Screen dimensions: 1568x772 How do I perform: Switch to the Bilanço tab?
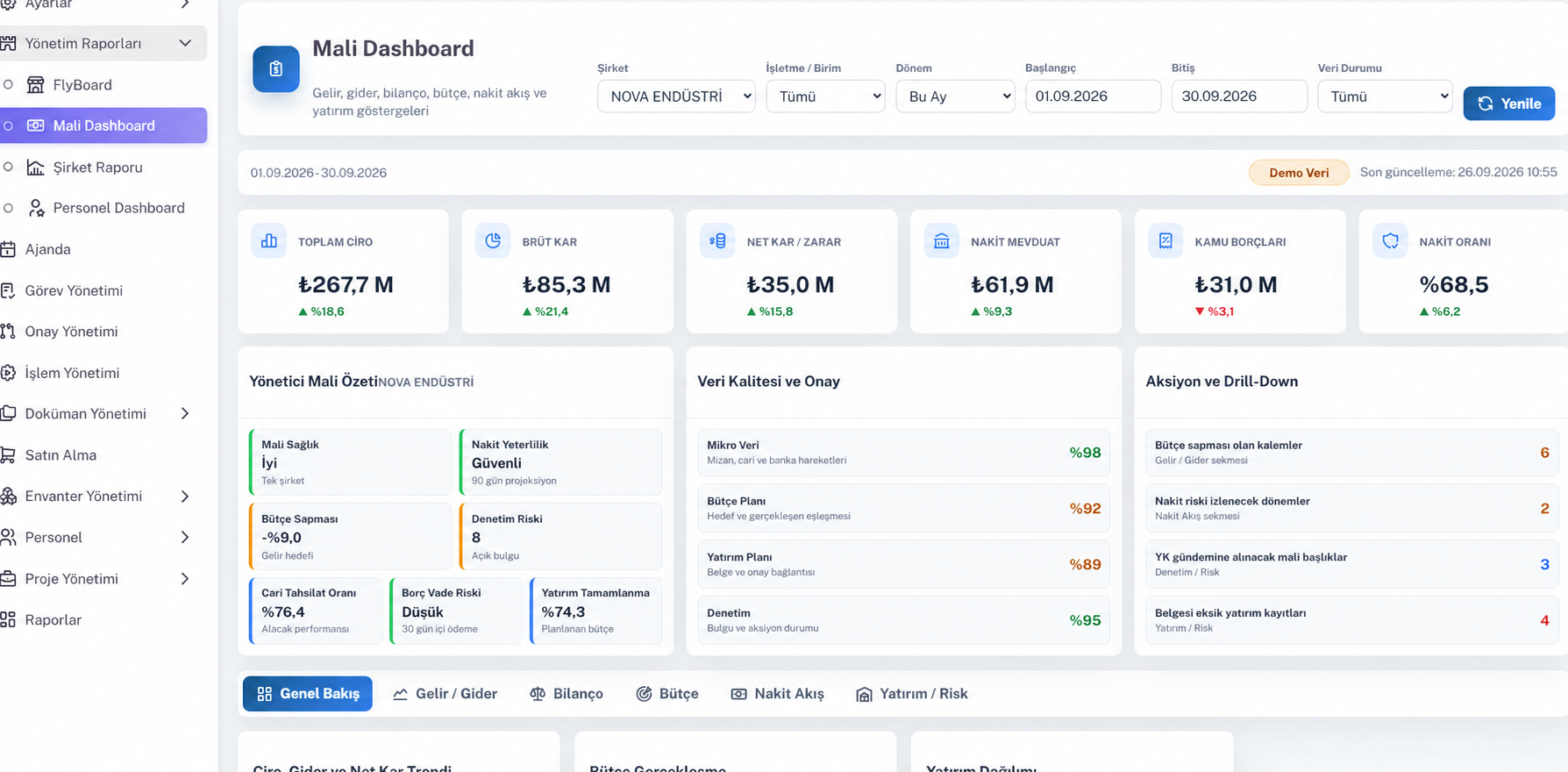point(567,694)
